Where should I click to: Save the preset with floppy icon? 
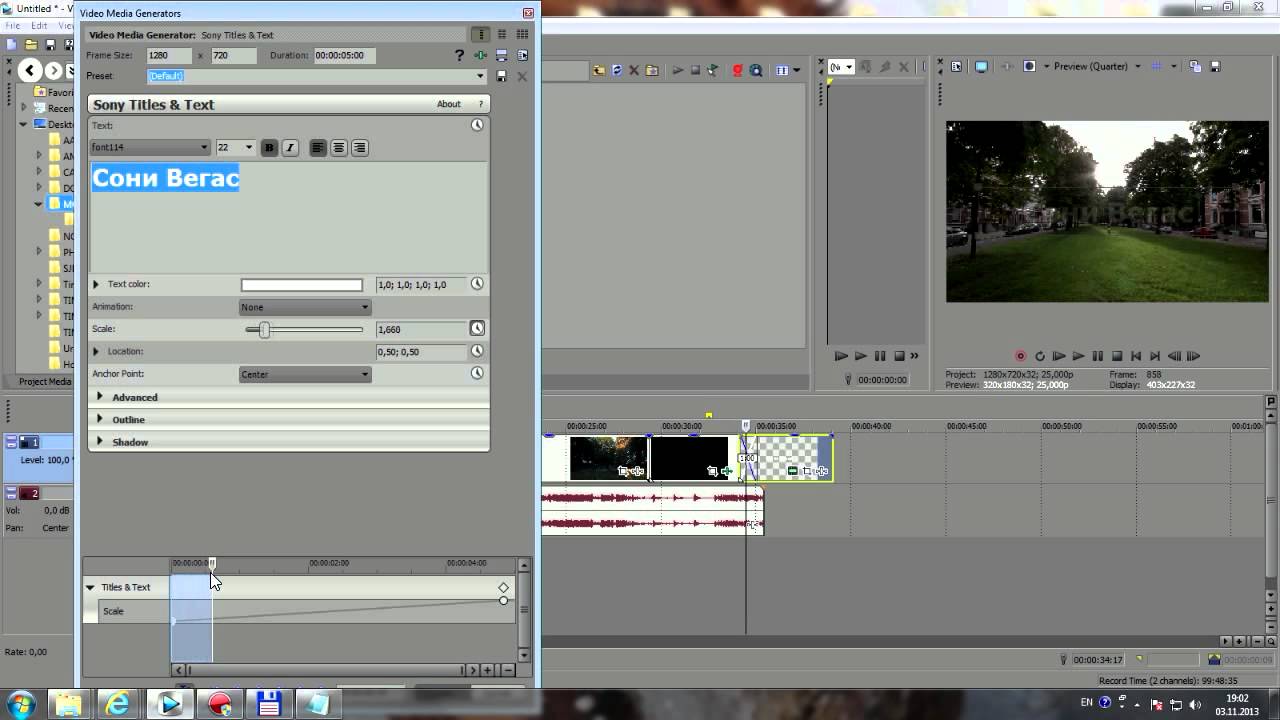click(x=502, y=76)
